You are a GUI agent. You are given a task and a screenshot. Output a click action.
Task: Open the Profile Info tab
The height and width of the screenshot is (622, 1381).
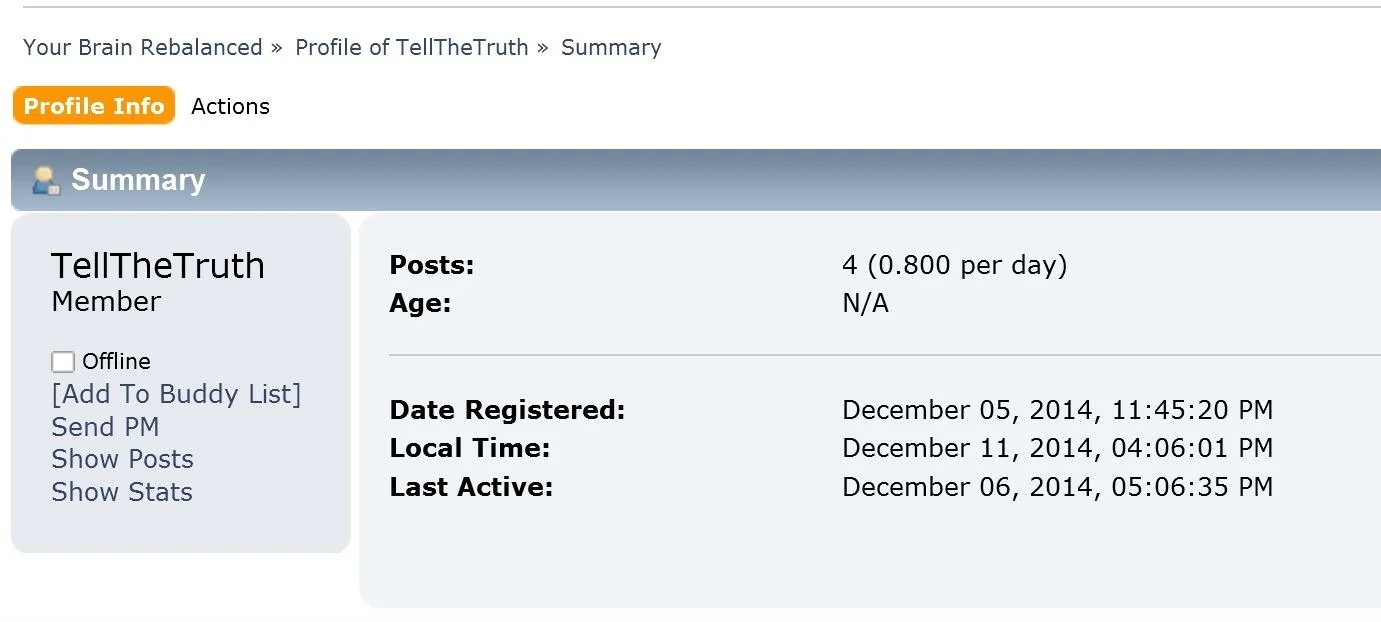point(94,106)
